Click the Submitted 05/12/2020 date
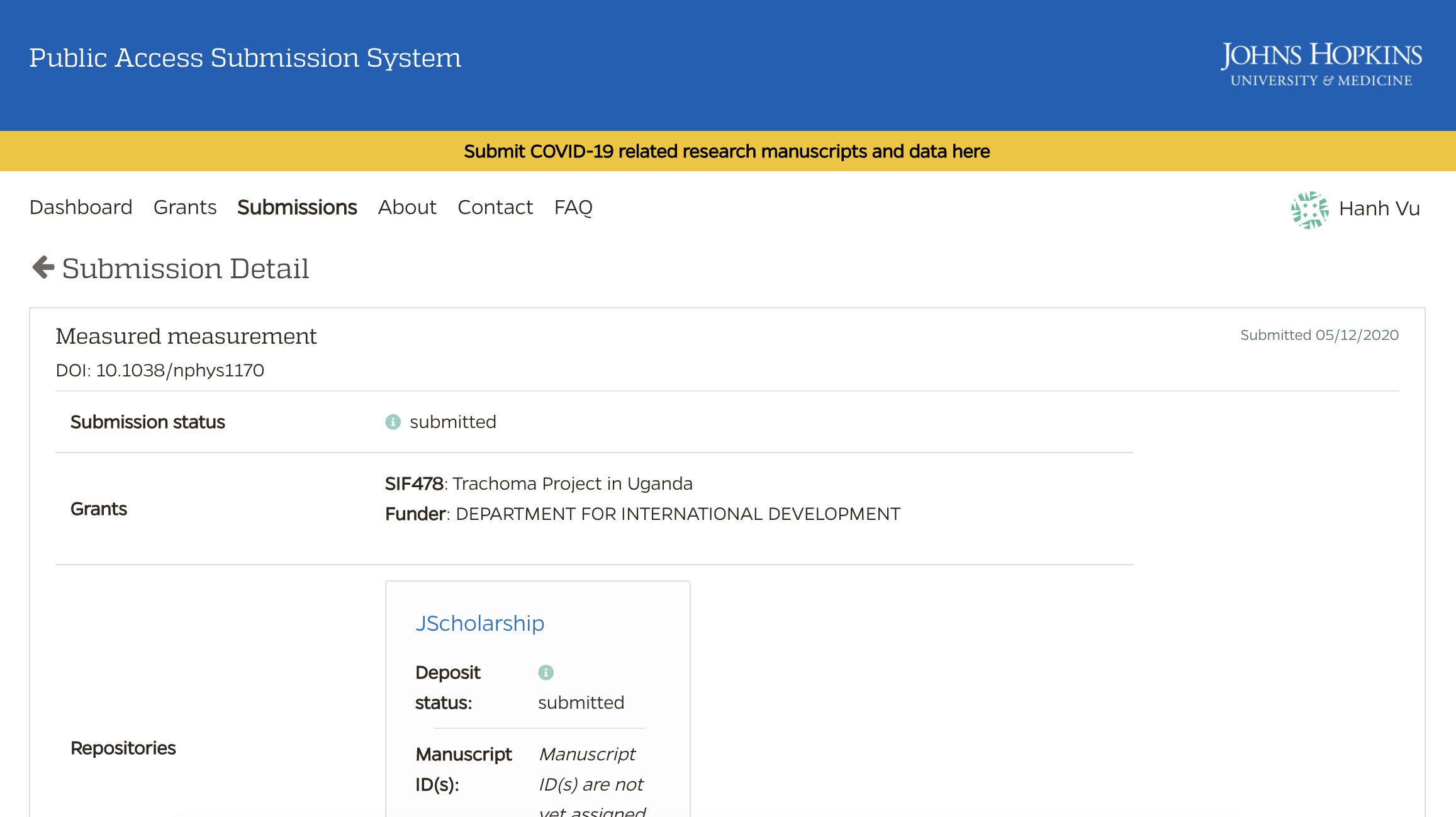 pos(1319,335)
